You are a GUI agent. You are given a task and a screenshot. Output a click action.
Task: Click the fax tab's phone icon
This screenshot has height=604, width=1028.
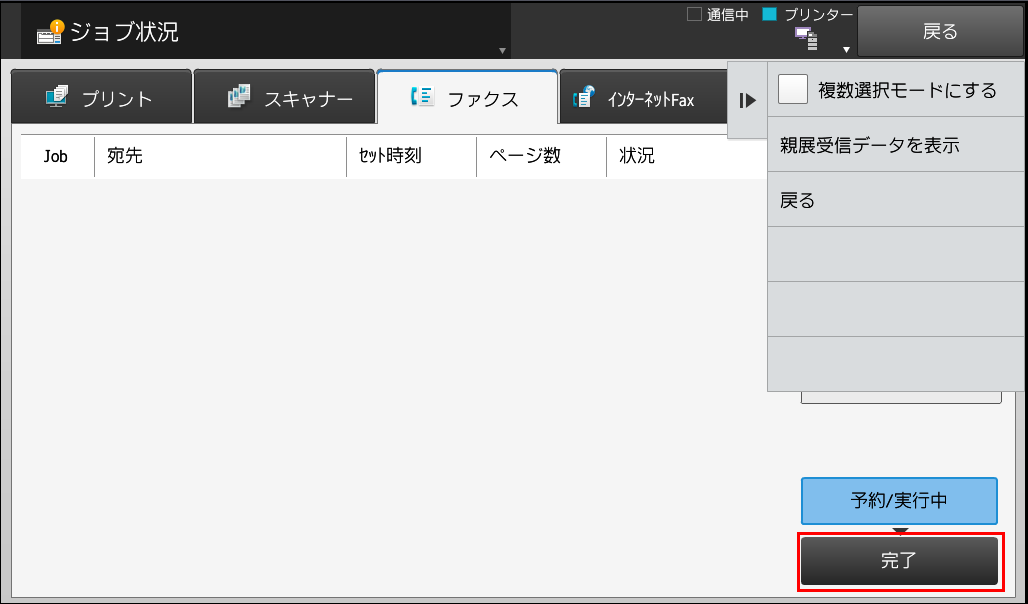[x=422, y=96]
